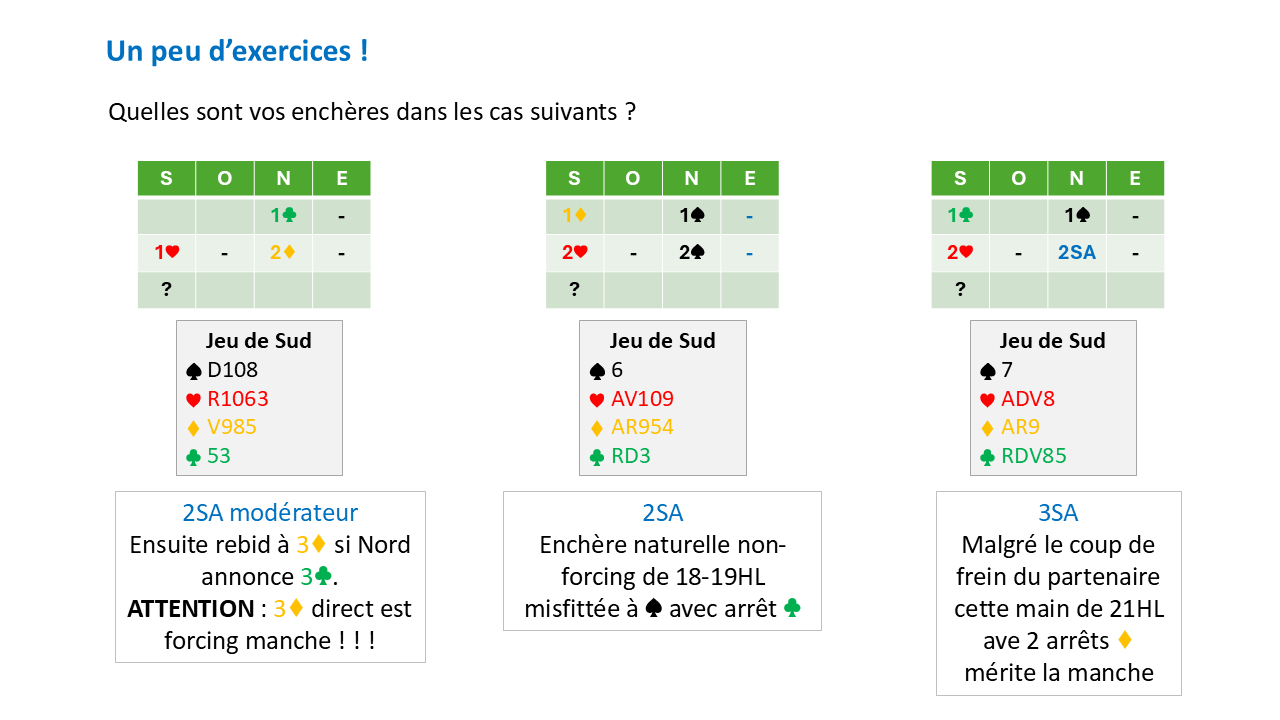Click the diamond symbol beside V985
Screen dimensions: 1280x720
coord(195,428)
